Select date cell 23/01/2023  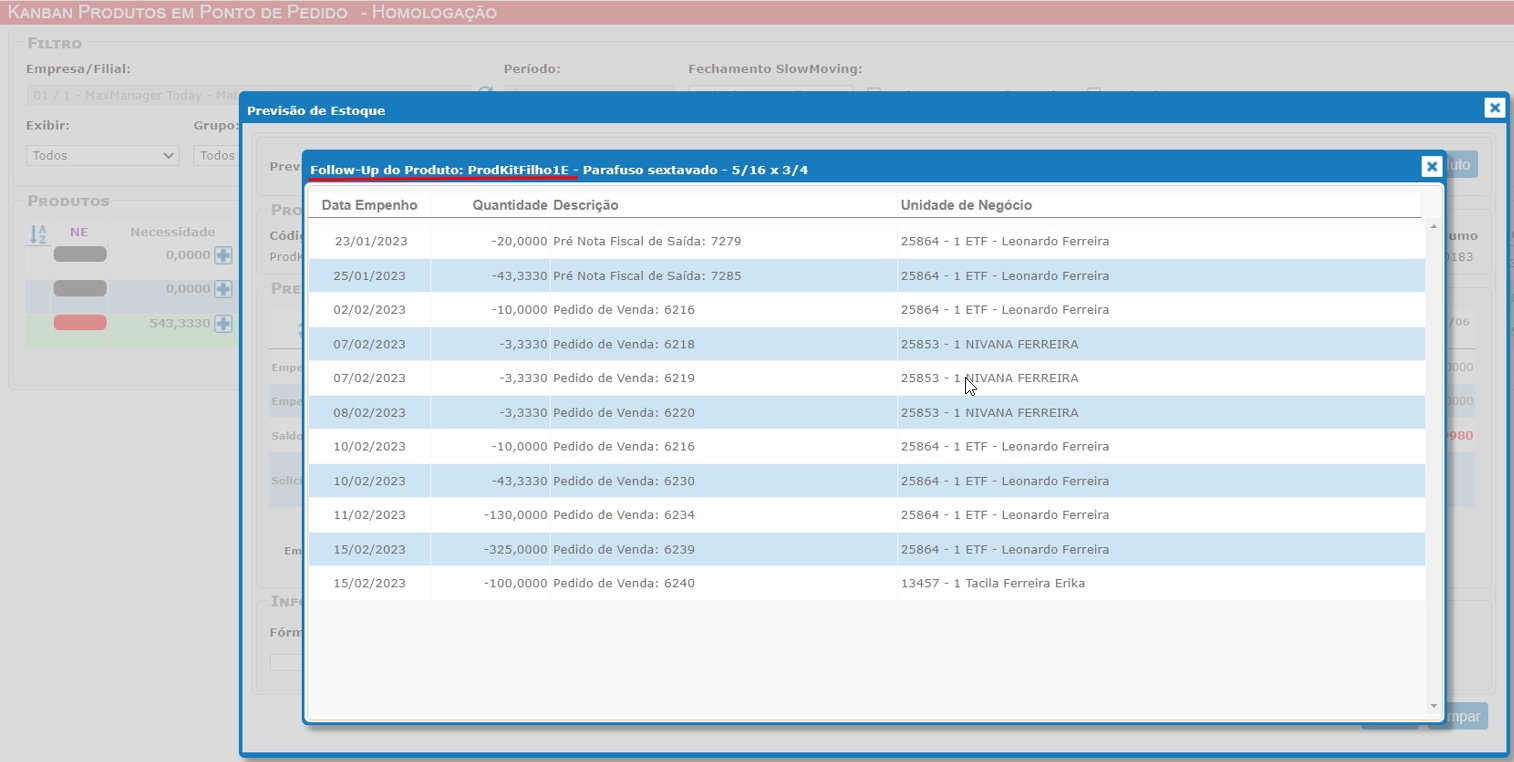coord(370,241)
